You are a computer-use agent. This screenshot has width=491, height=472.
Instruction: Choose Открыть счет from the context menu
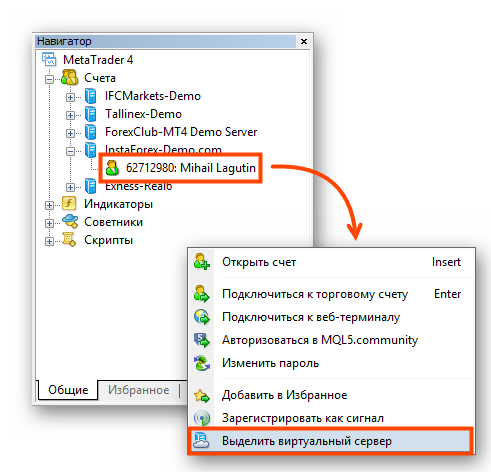pos(331,262)
